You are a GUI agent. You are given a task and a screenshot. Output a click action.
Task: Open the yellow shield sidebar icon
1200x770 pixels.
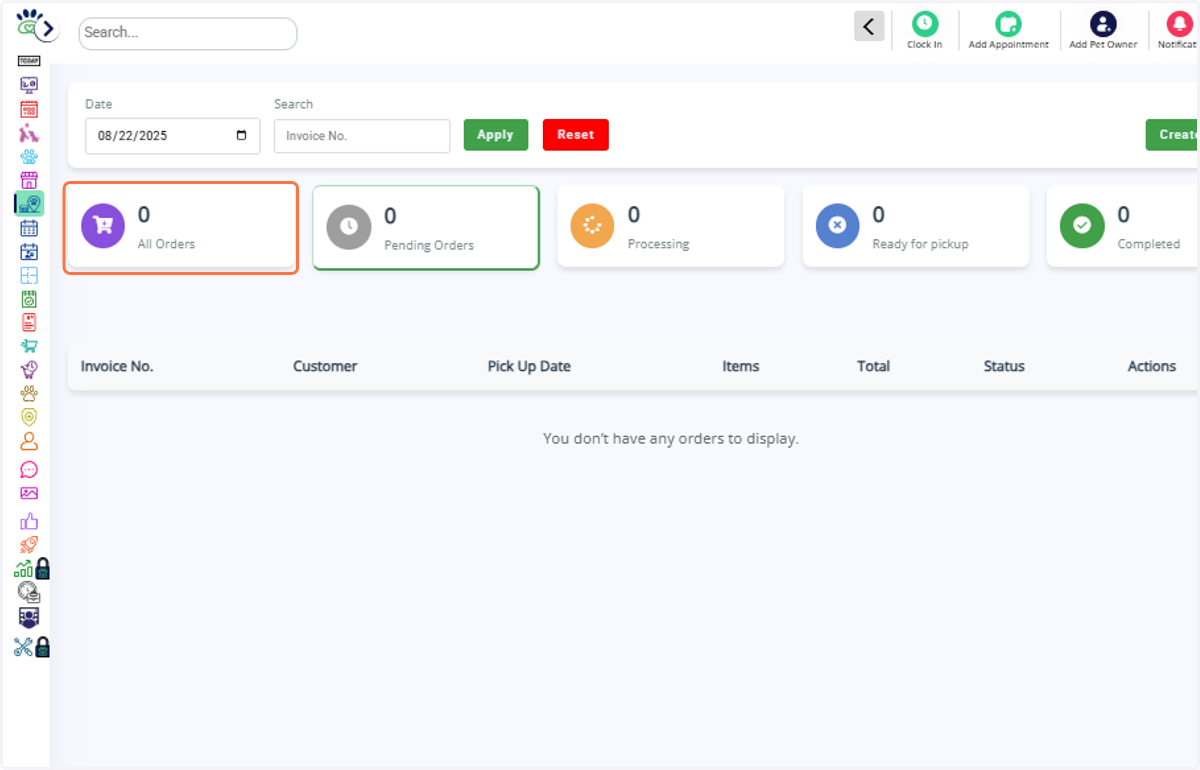pyautogui.click(x=29, y=417)
